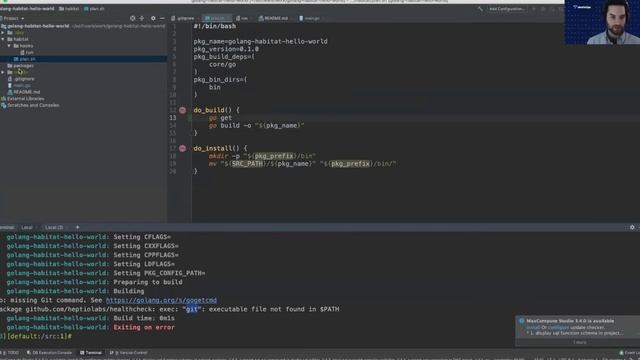Open the Terminal tool window button
This screenshot has width=640, height=360.
tap(91, 353)
